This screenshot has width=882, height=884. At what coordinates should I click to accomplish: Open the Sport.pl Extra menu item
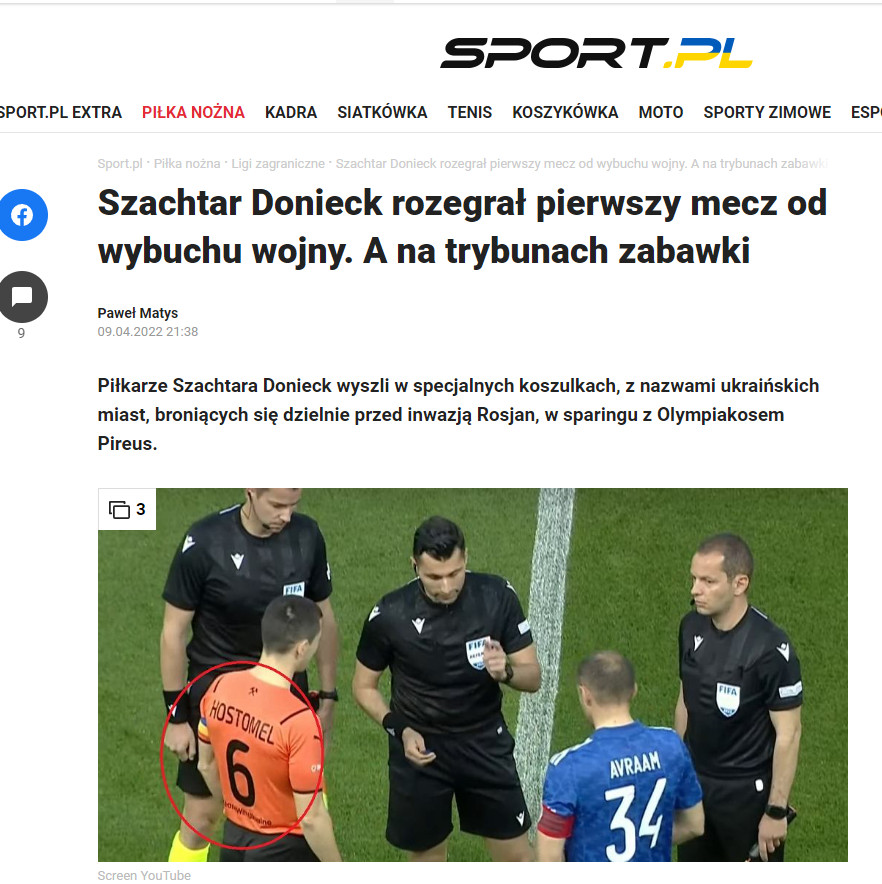tap(60, 112)
